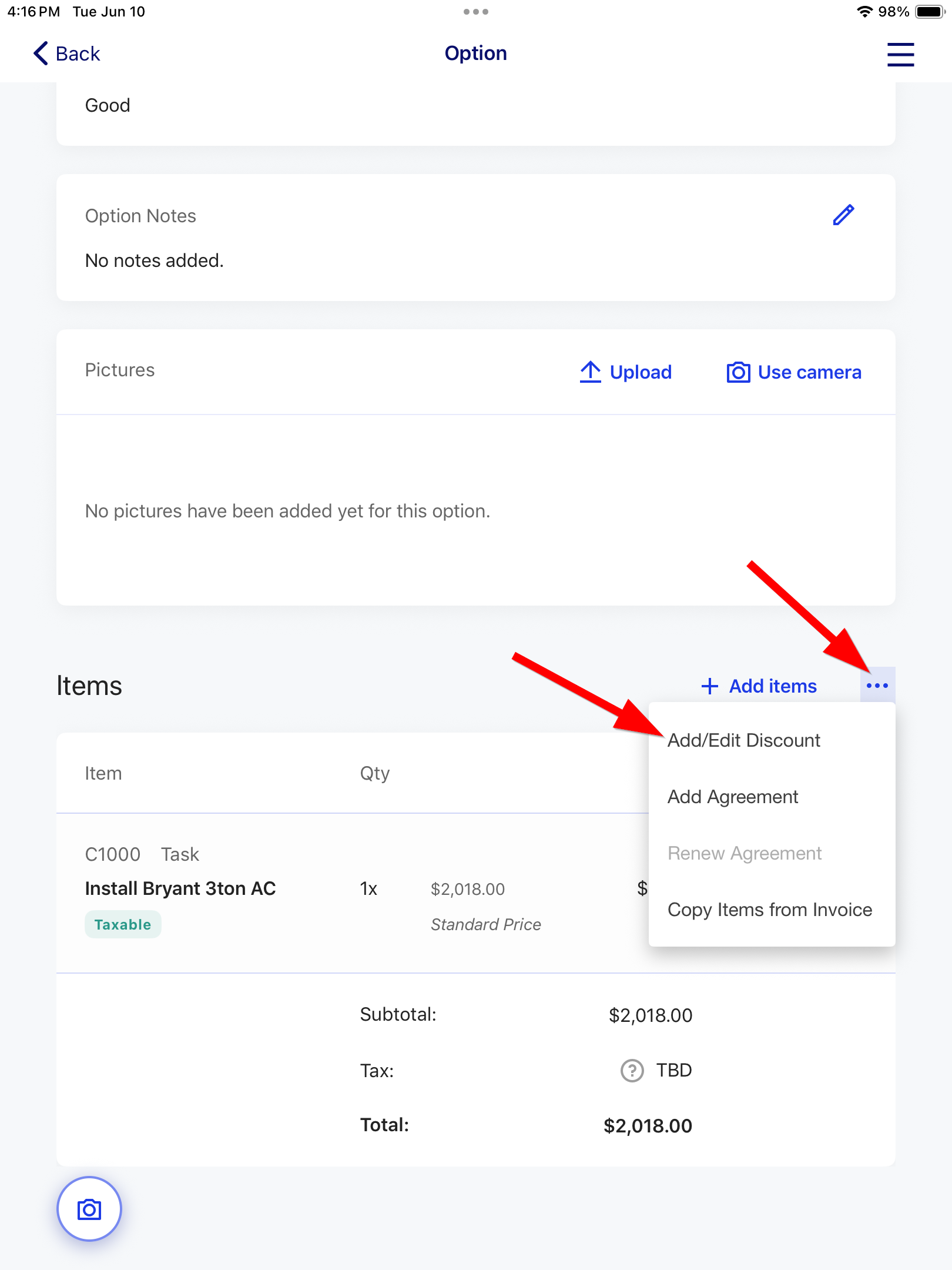952x1270 pixels.
Task: Open the Install Bryant 3ton AC item
Action: point(180,888)
